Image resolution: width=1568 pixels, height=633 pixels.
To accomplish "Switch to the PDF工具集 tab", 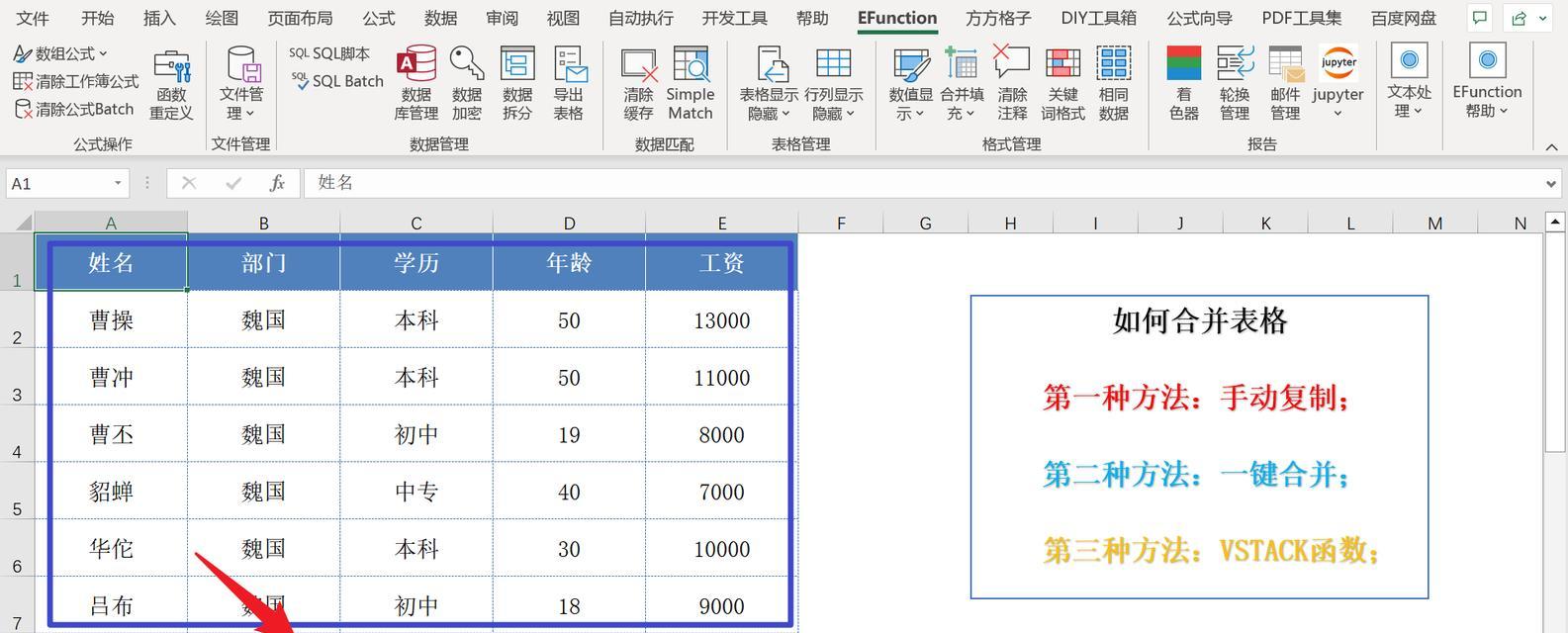I will point(1302,18).
